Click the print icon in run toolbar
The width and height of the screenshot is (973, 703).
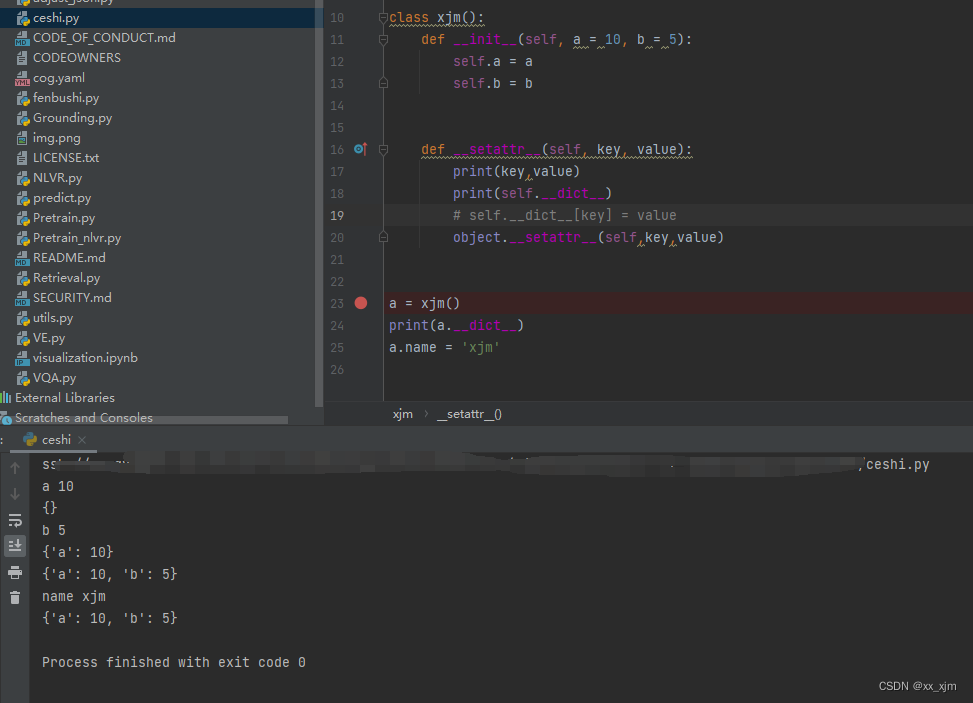15,572
